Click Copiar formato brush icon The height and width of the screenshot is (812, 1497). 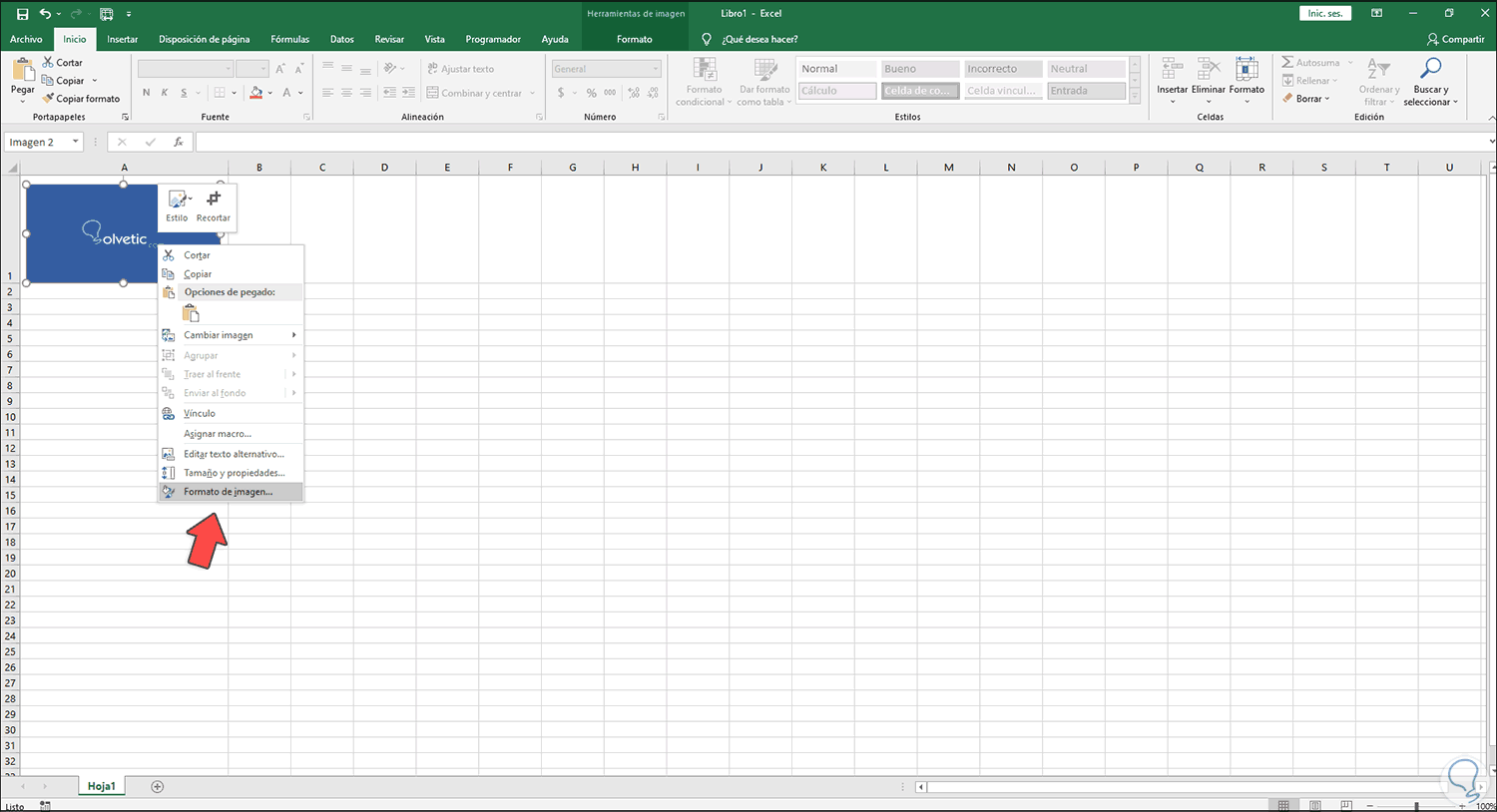[x=48, y=99]
